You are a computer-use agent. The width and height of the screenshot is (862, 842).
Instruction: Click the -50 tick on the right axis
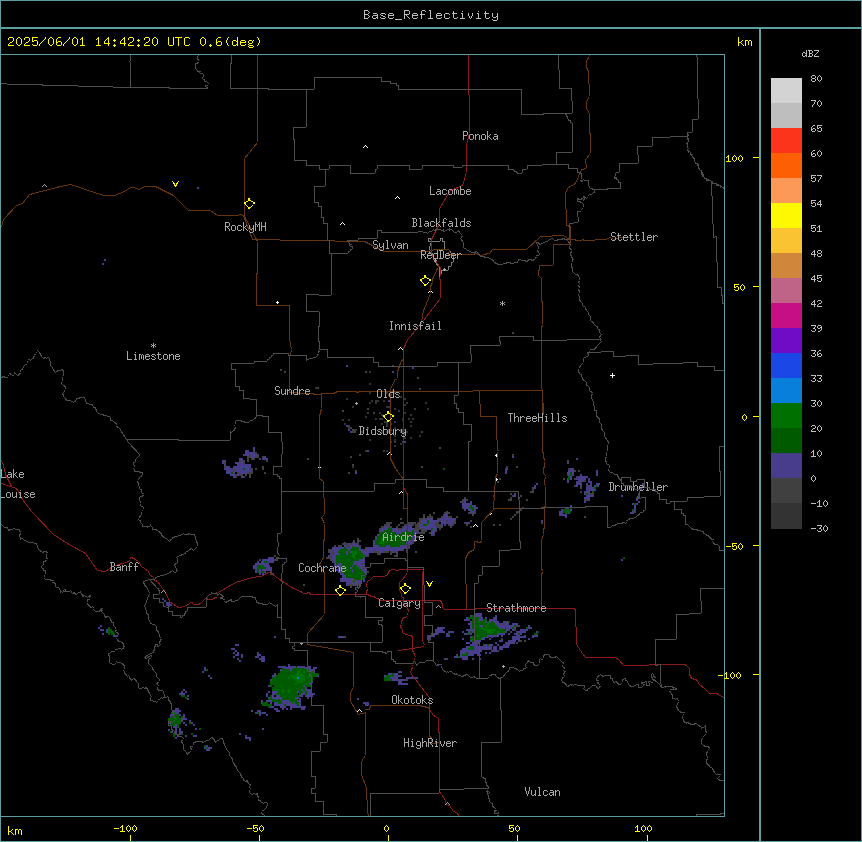pos(735,546)
